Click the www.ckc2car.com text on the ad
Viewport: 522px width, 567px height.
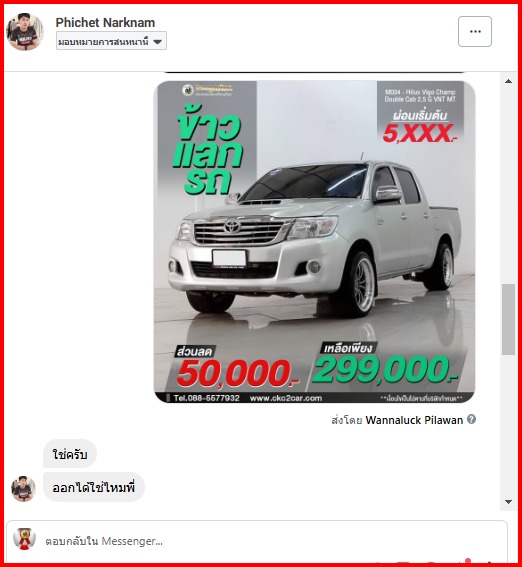(x=286, y=398)
